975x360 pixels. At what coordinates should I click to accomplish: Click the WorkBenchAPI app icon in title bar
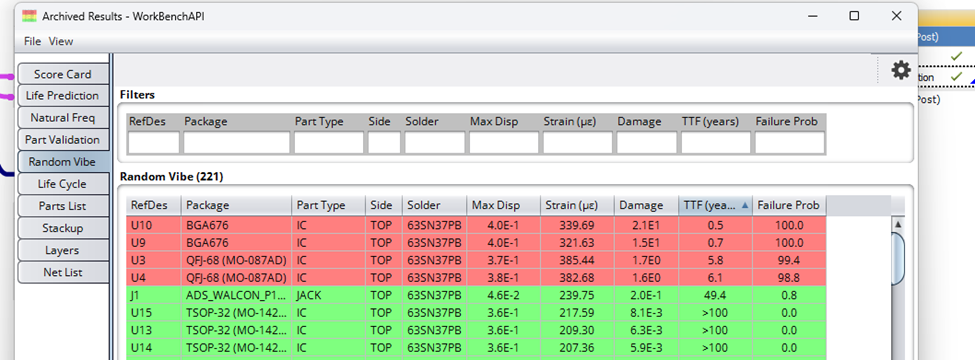point(29,16)
